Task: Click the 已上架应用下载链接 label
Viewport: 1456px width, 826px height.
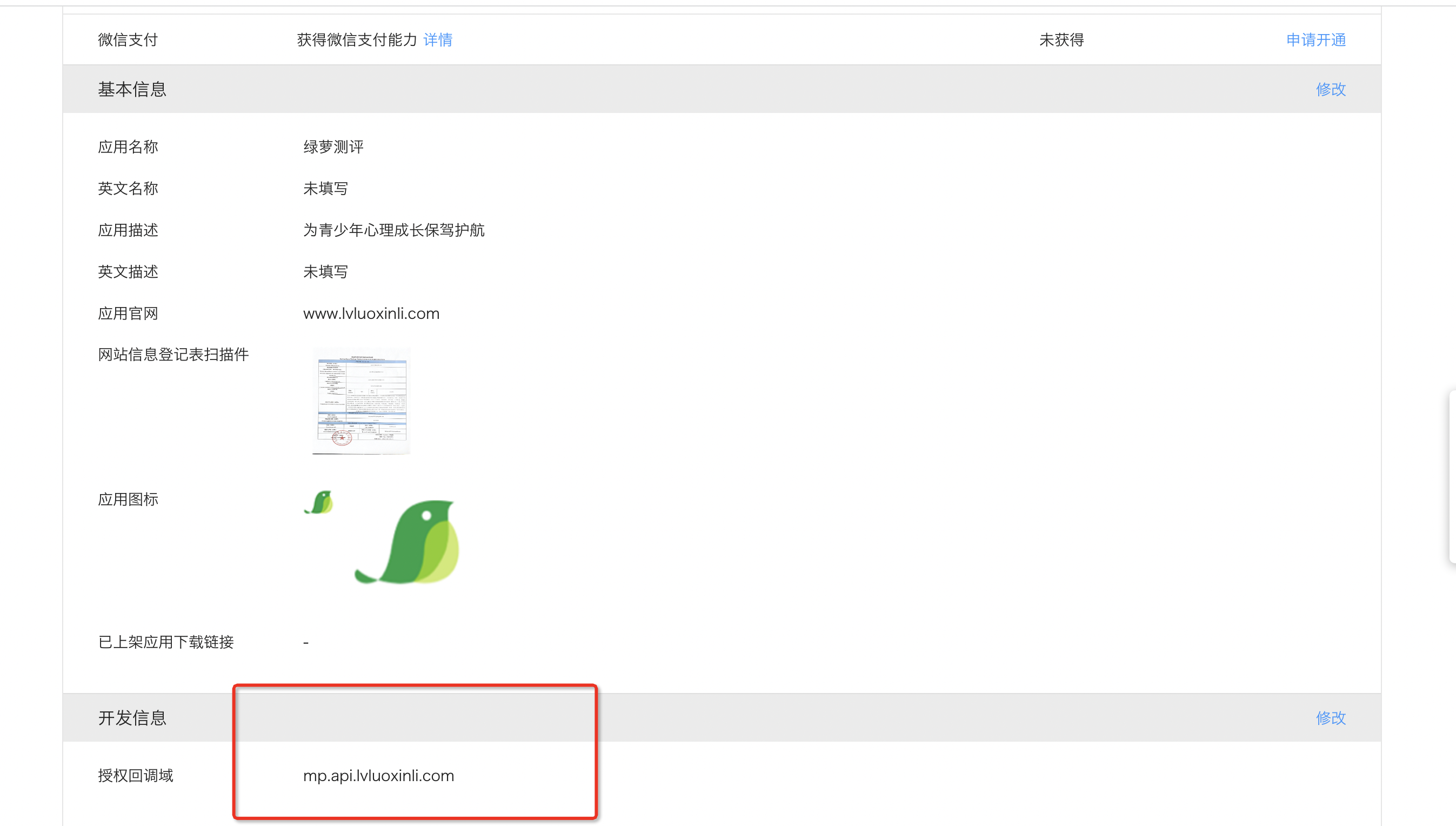Action: click(x=165, y=642)
